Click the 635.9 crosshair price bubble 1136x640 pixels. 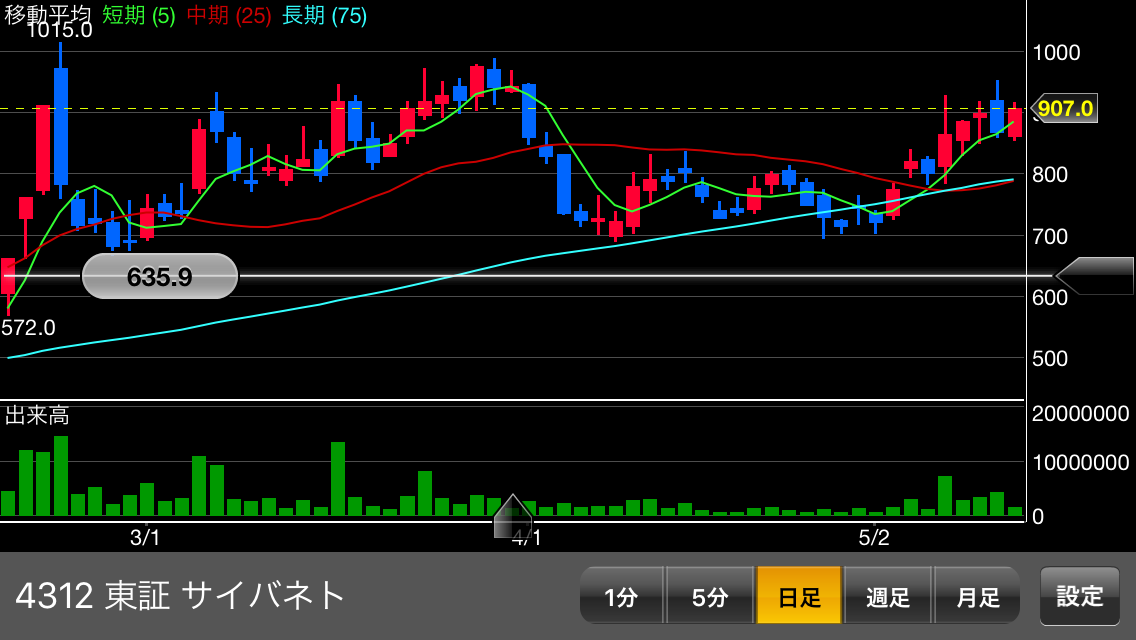click(x=159, y=276)
